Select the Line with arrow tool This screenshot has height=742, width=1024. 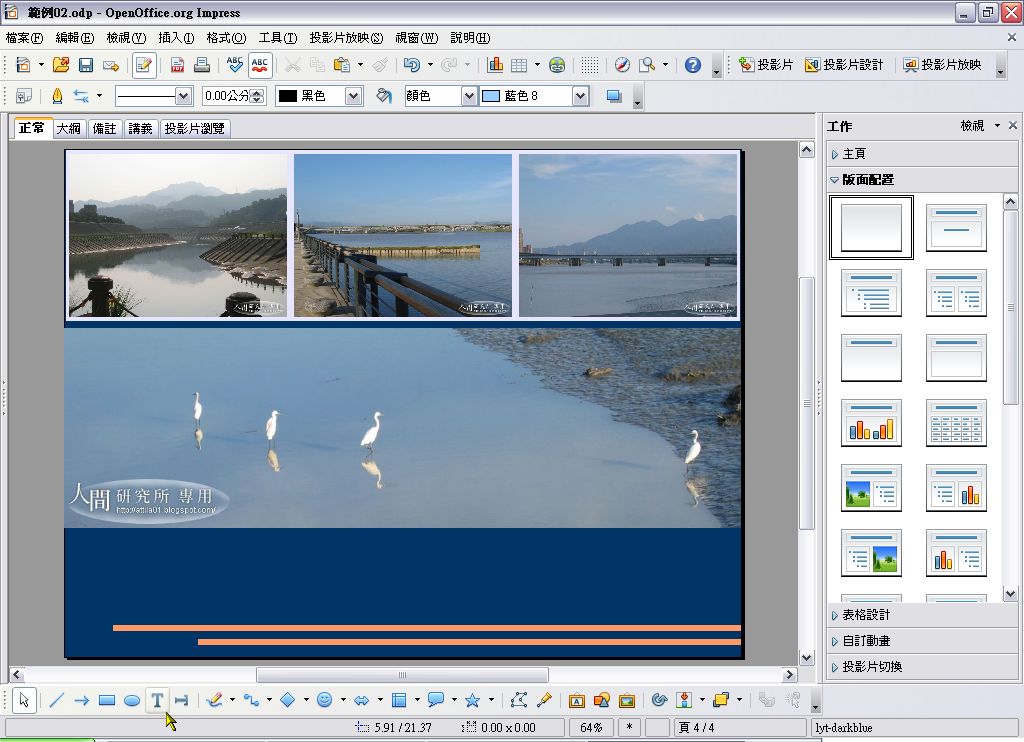pos(82,700)
